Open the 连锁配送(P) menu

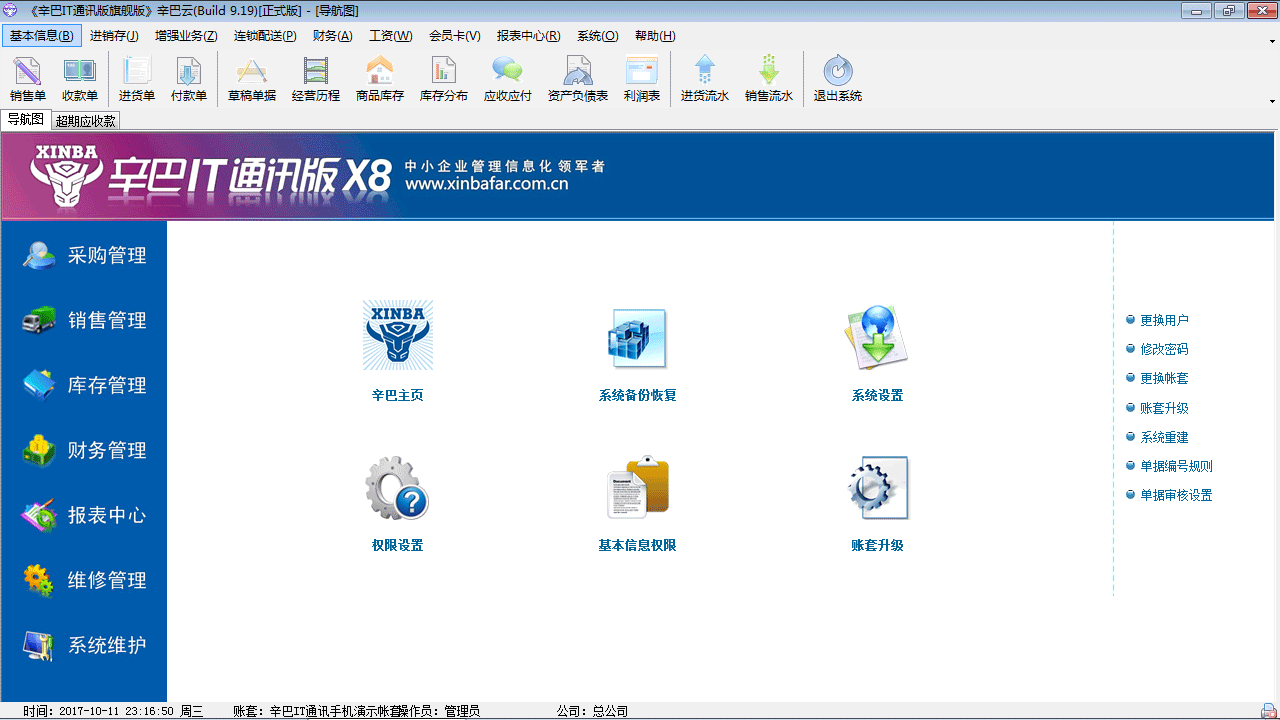click(265, 36)
